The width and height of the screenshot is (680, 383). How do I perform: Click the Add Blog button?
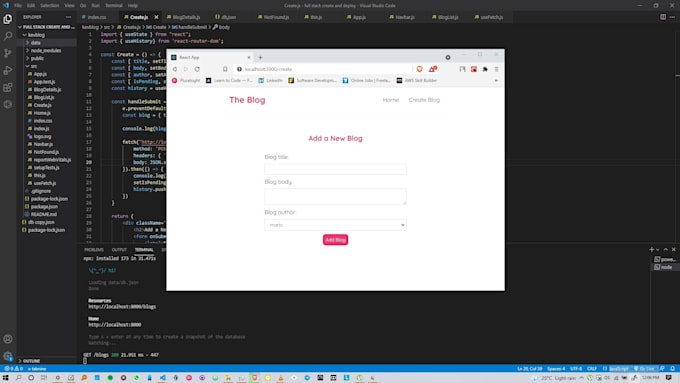coord(335,240)
